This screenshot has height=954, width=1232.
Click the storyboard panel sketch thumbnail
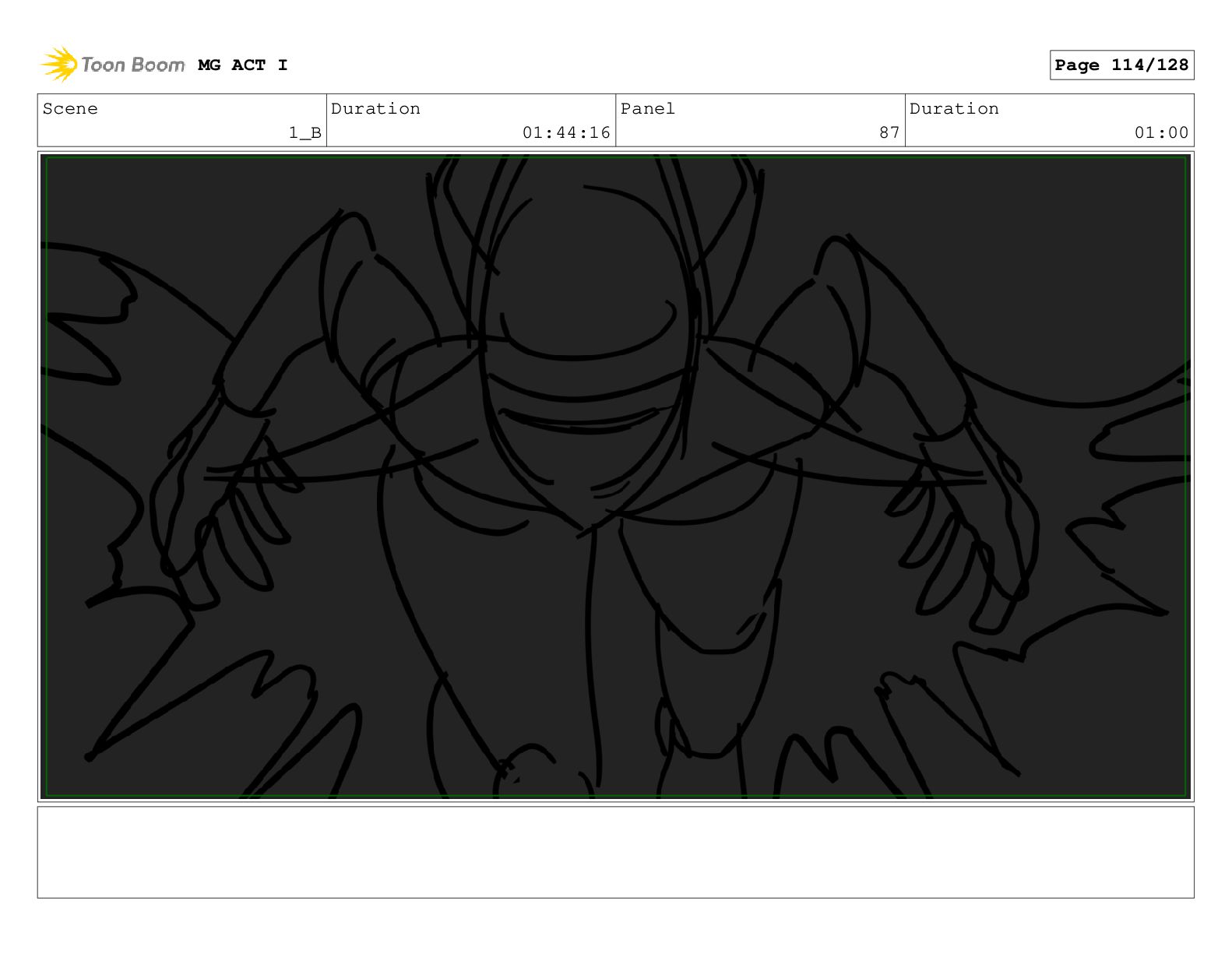point(615,477)
